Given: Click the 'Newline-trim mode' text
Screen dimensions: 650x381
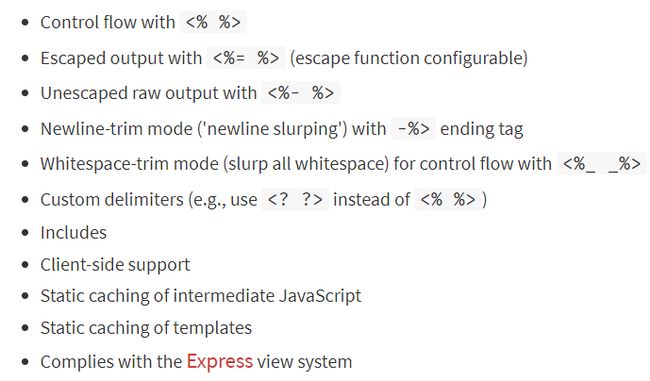Looking at the screenshot, I should point(116,129).
